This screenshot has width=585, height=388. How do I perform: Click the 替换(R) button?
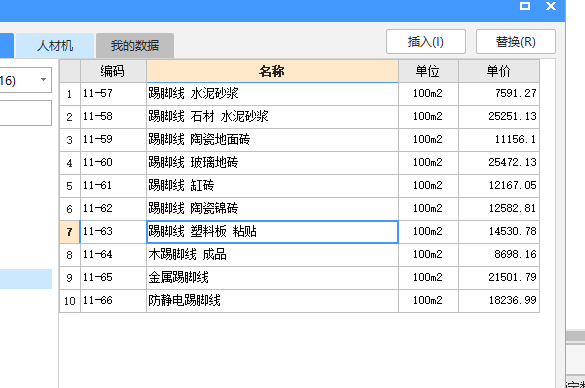pyautogui.click(x=516, y=41)
